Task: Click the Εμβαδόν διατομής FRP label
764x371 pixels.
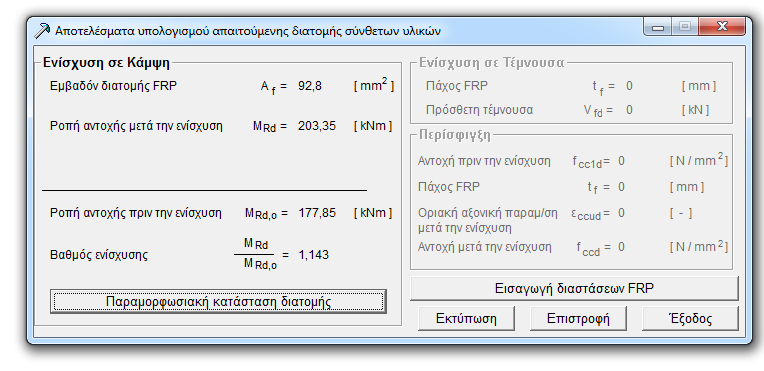Action: [114, 86]
